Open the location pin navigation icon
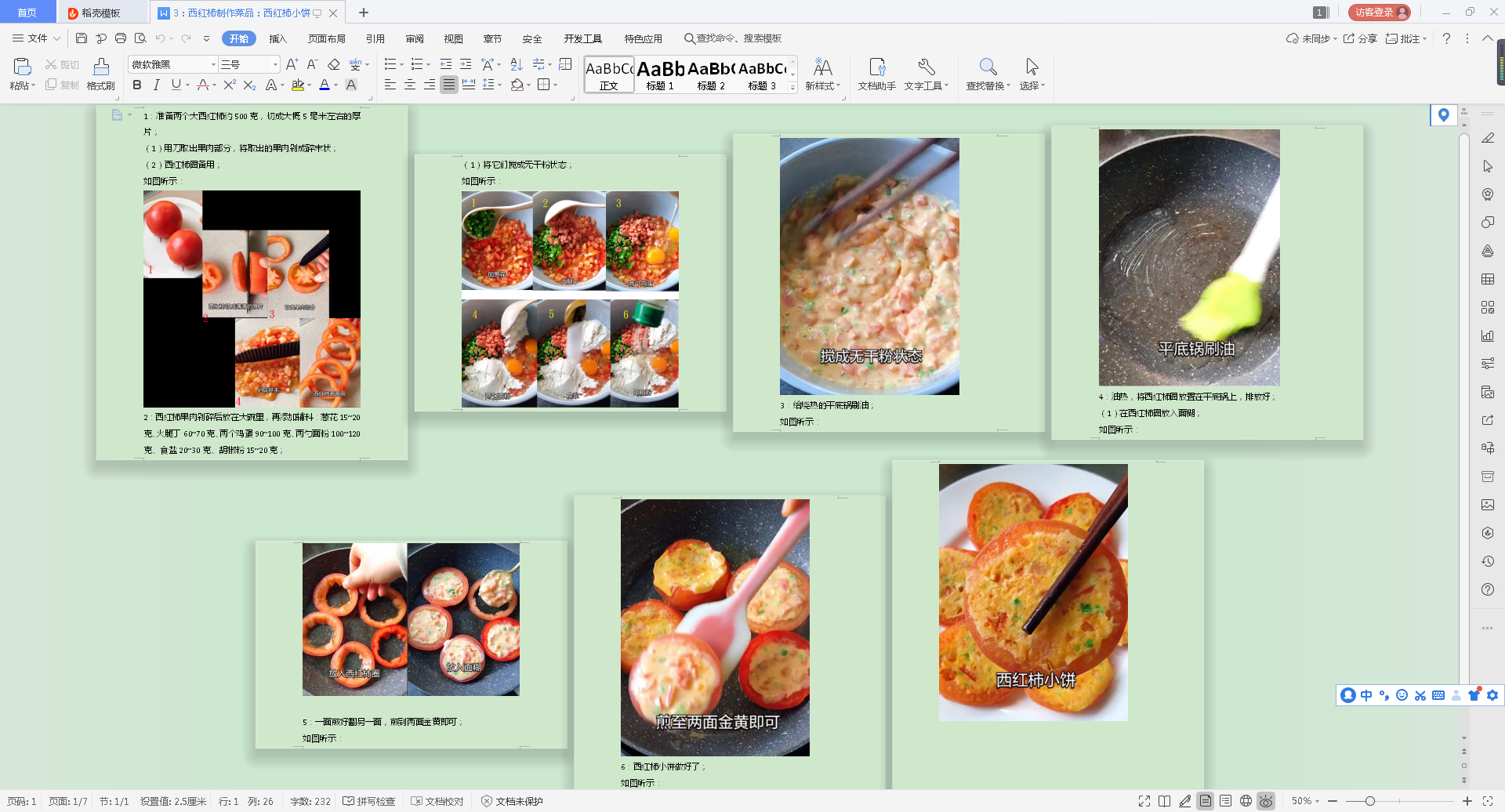 point(1444,115)
